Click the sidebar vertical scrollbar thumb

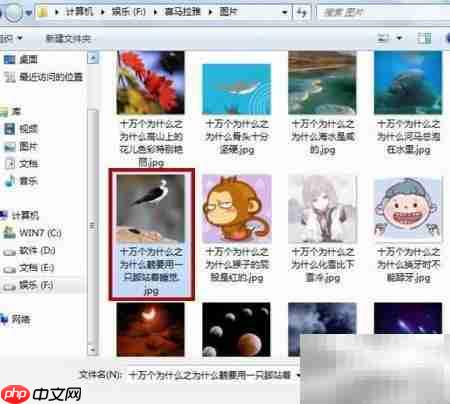click(93, 227)
